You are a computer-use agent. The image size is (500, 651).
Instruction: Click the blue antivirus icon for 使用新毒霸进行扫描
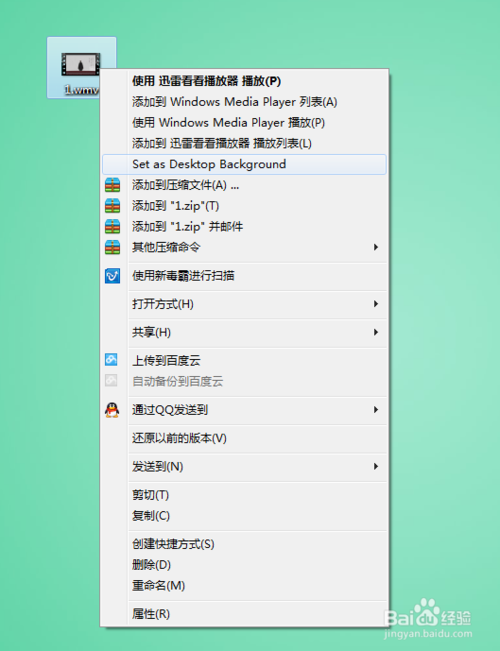(112, 276)
